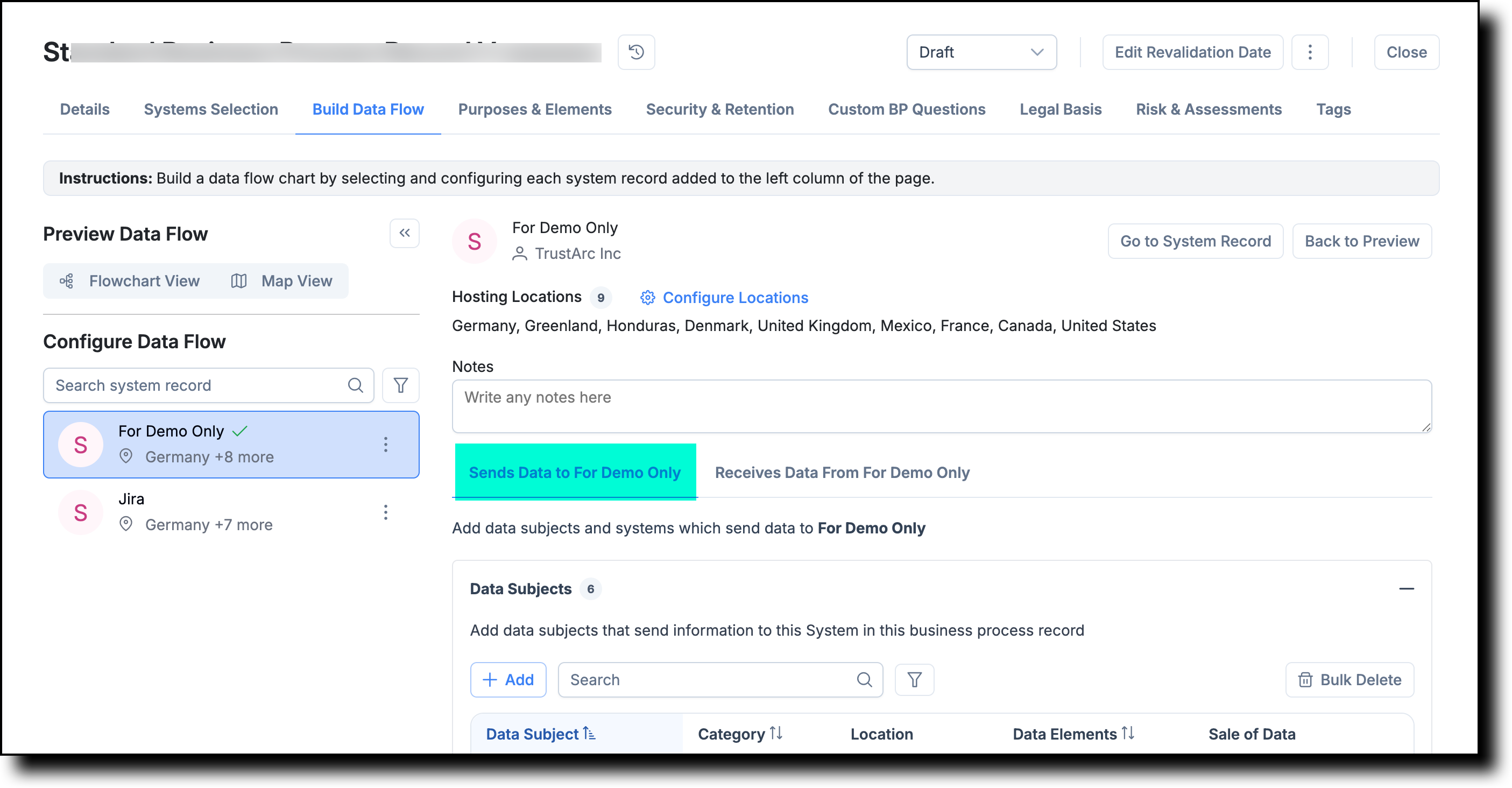Select Receives Data From For Demo Only tab
1512x788 pixels.
[842, 472]
